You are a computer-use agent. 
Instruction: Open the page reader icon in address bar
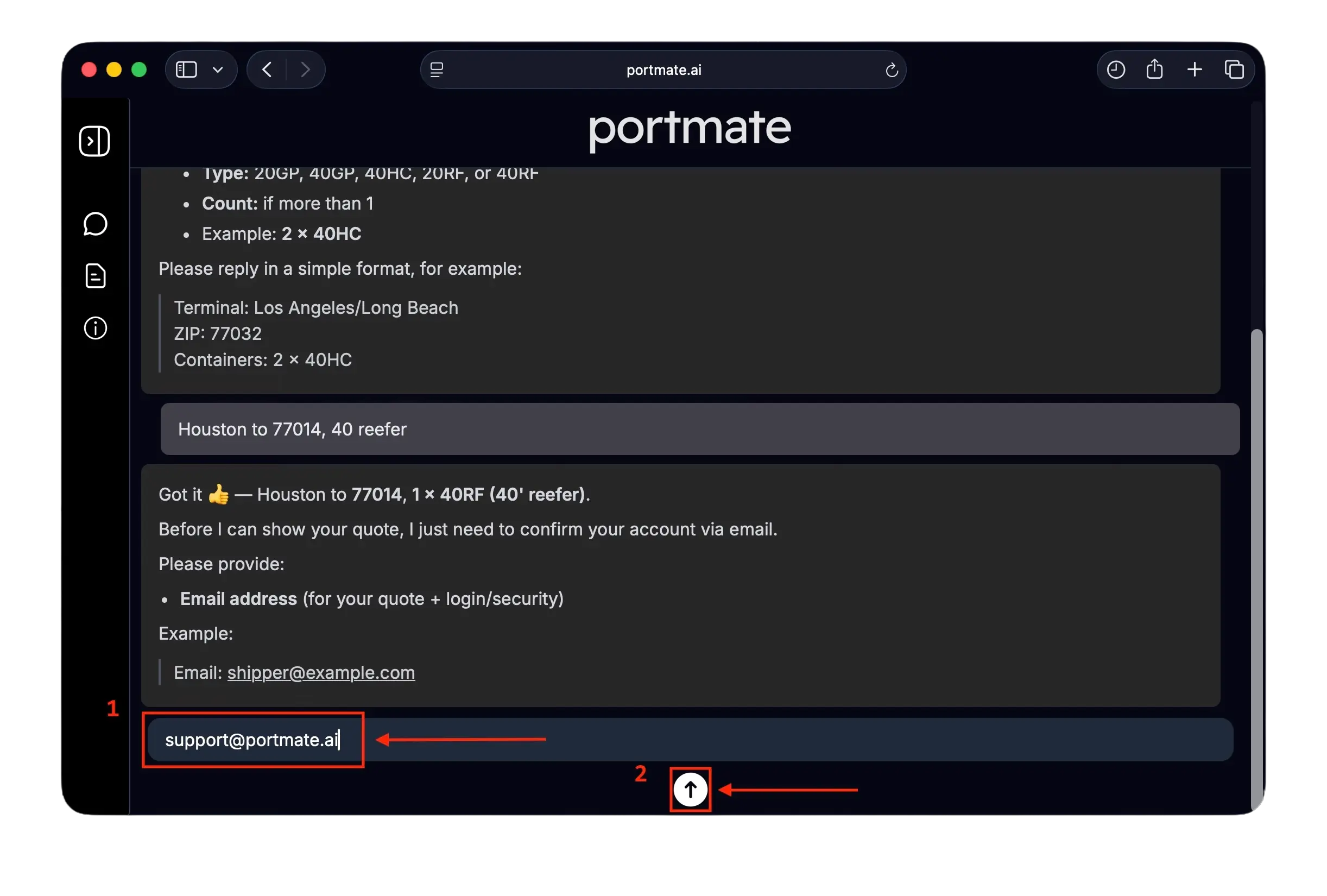point(437,70)
